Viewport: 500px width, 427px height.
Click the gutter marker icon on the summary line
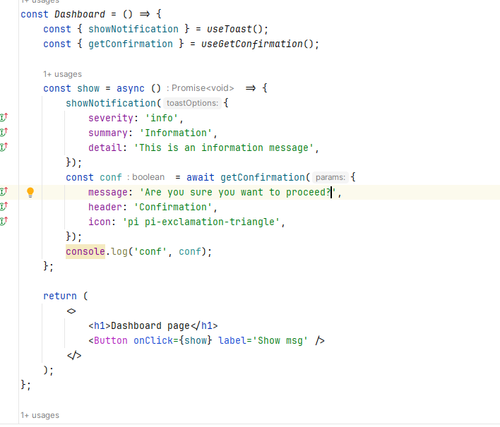click(4, 132)
